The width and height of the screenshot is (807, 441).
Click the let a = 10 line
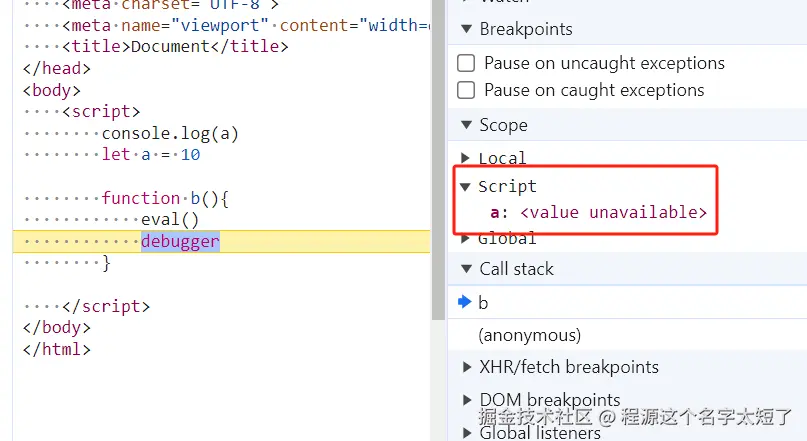coord(151,154)
